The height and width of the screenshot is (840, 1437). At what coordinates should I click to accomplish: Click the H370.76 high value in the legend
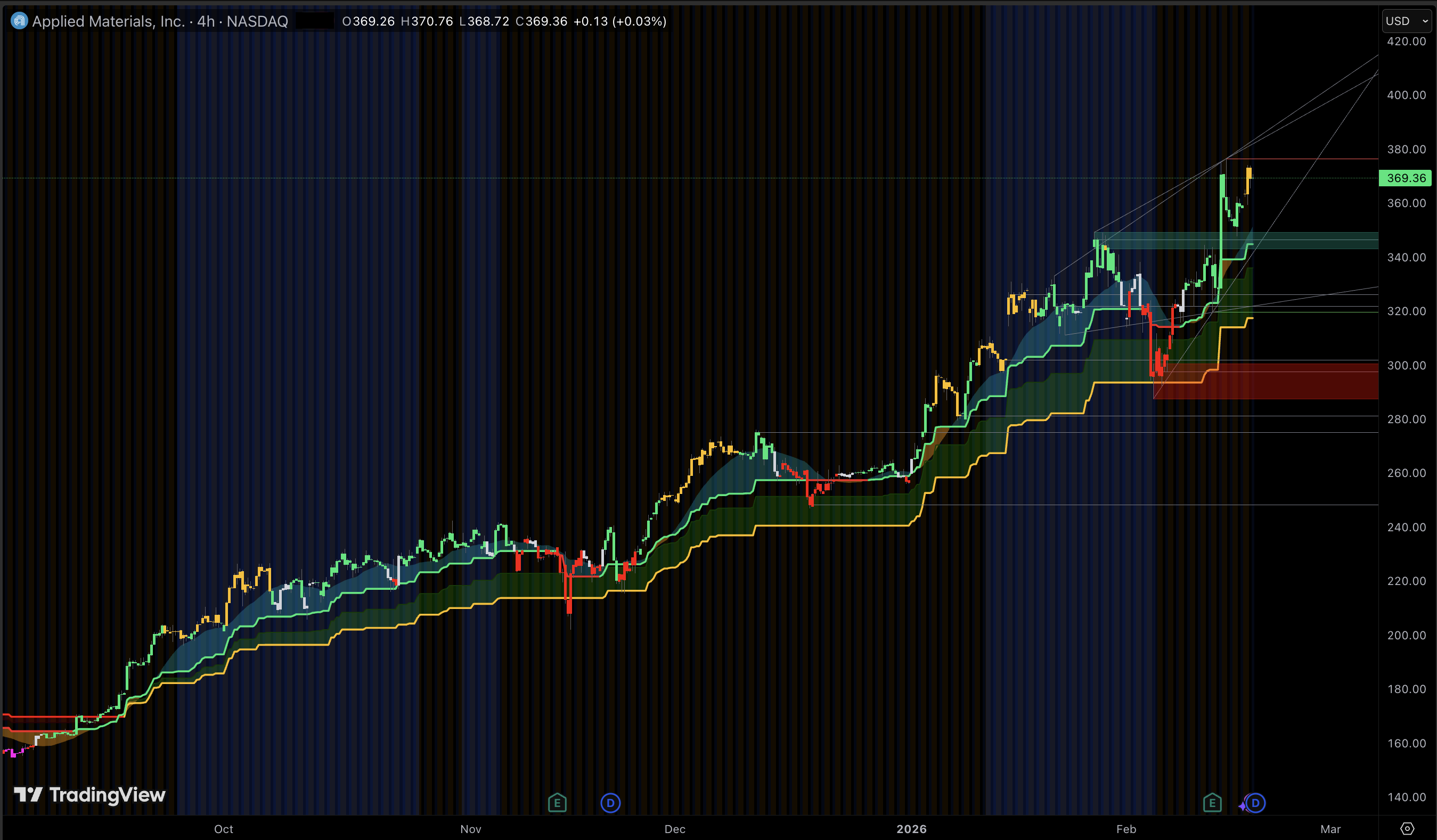click(428, 22)
